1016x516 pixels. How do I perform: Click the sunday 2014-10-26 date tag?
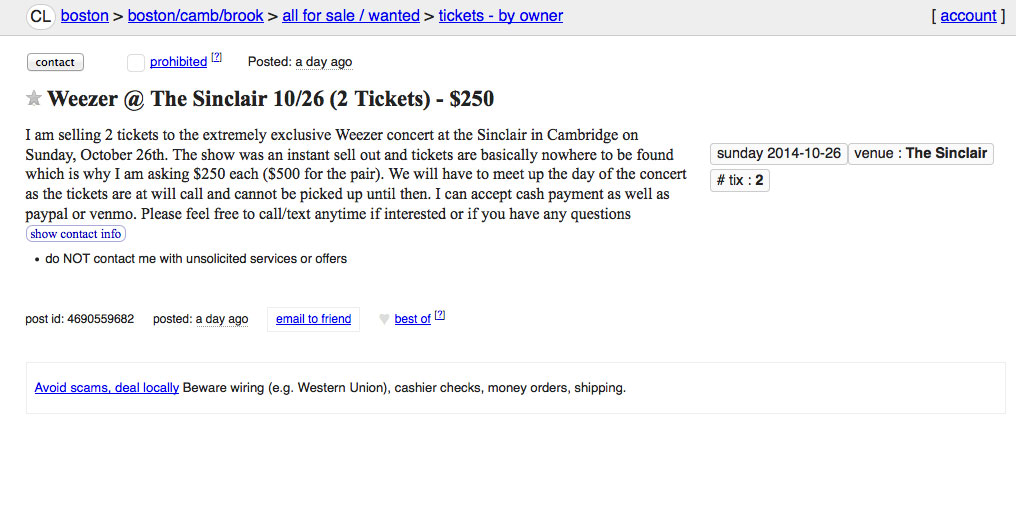click(x=779, y=154)
